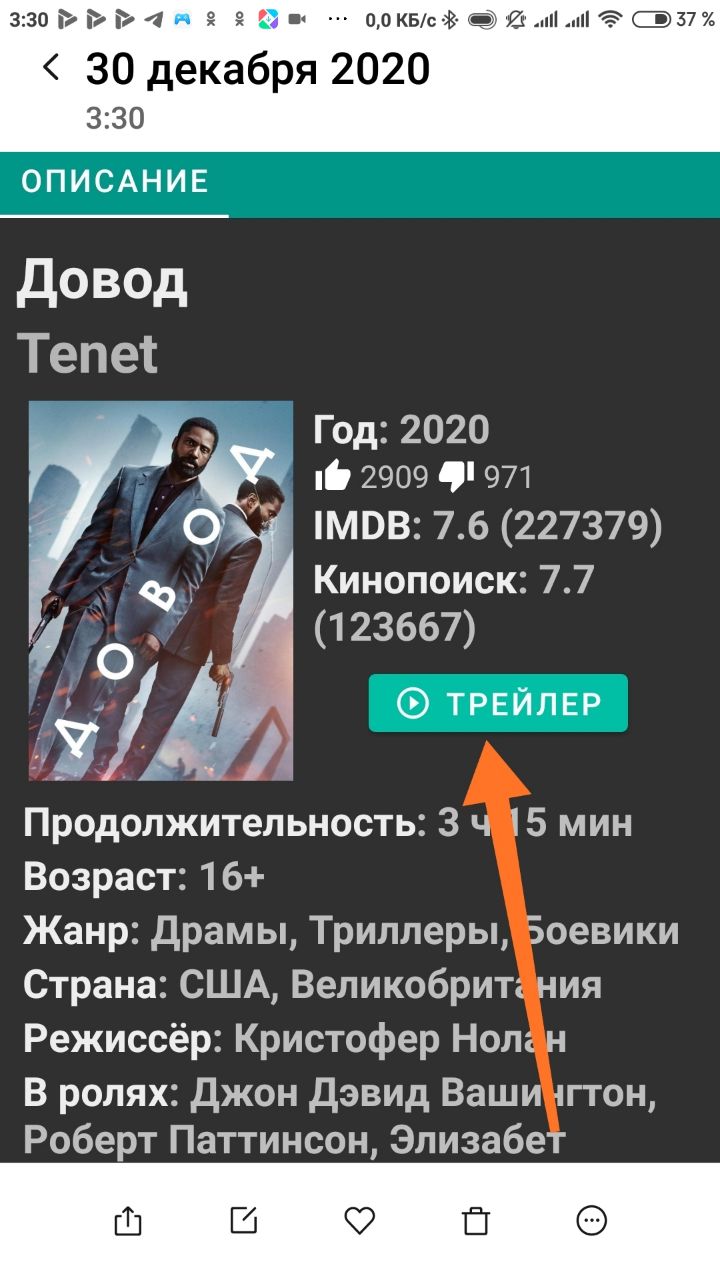Tap the thumbs up like icon
This screenshot has height=1280, width=720.
tap(332, 477)
